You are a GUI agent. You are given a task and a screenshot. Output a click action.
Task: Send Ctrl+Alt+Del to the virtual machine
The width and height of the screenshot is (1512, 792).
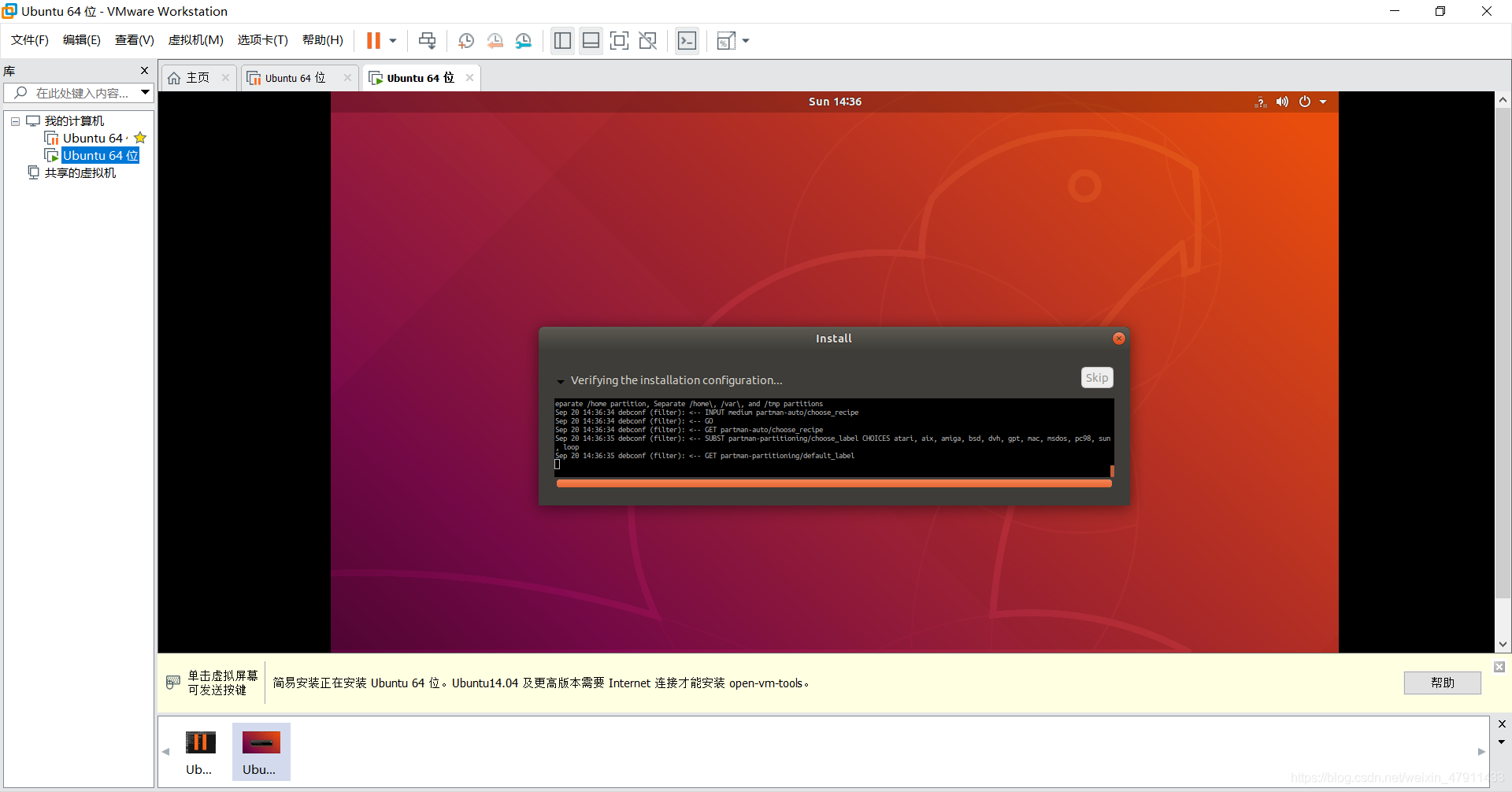(x=428, y=40)
